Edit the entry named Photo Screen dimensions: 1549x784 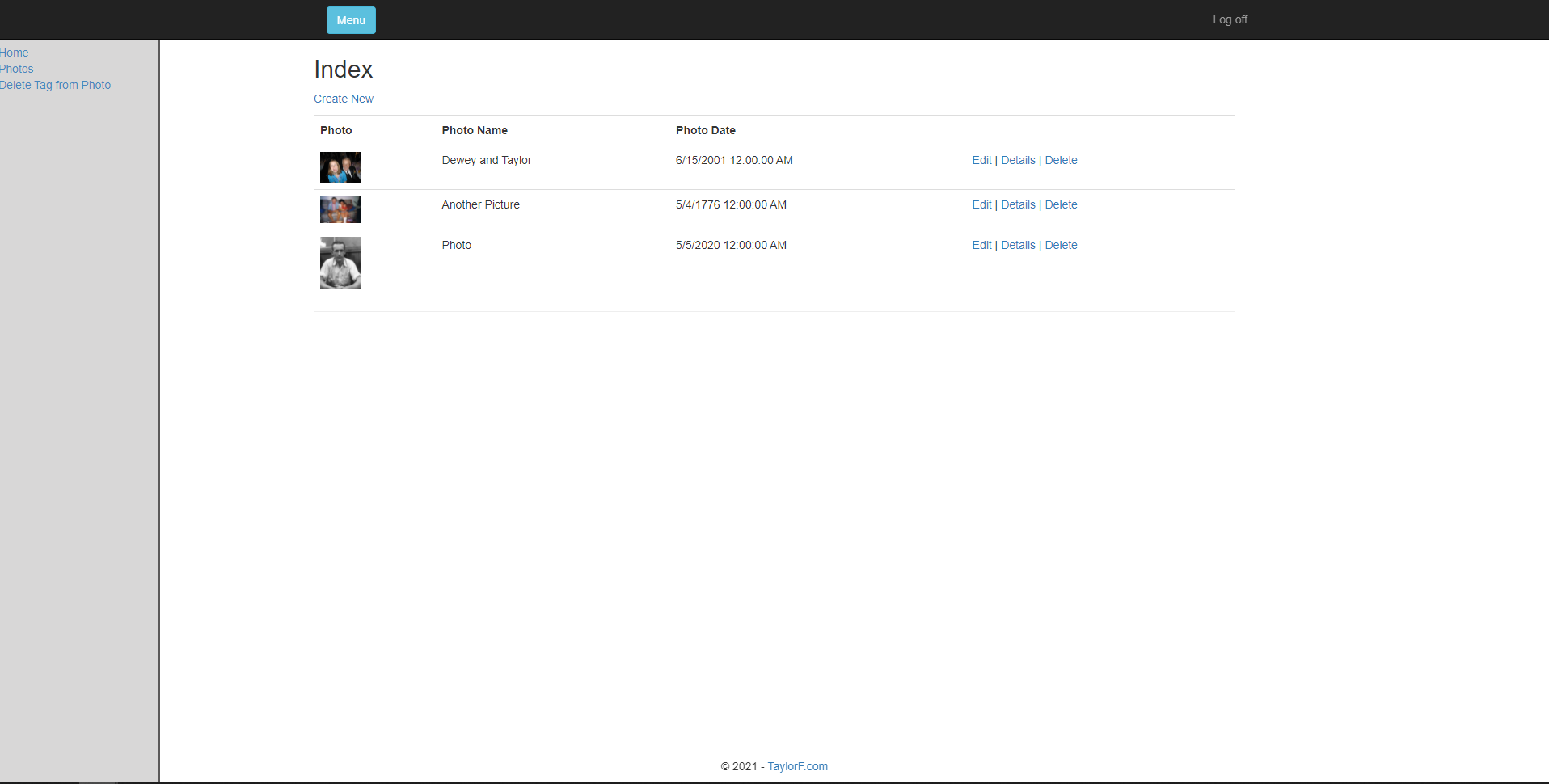point(981,245)
